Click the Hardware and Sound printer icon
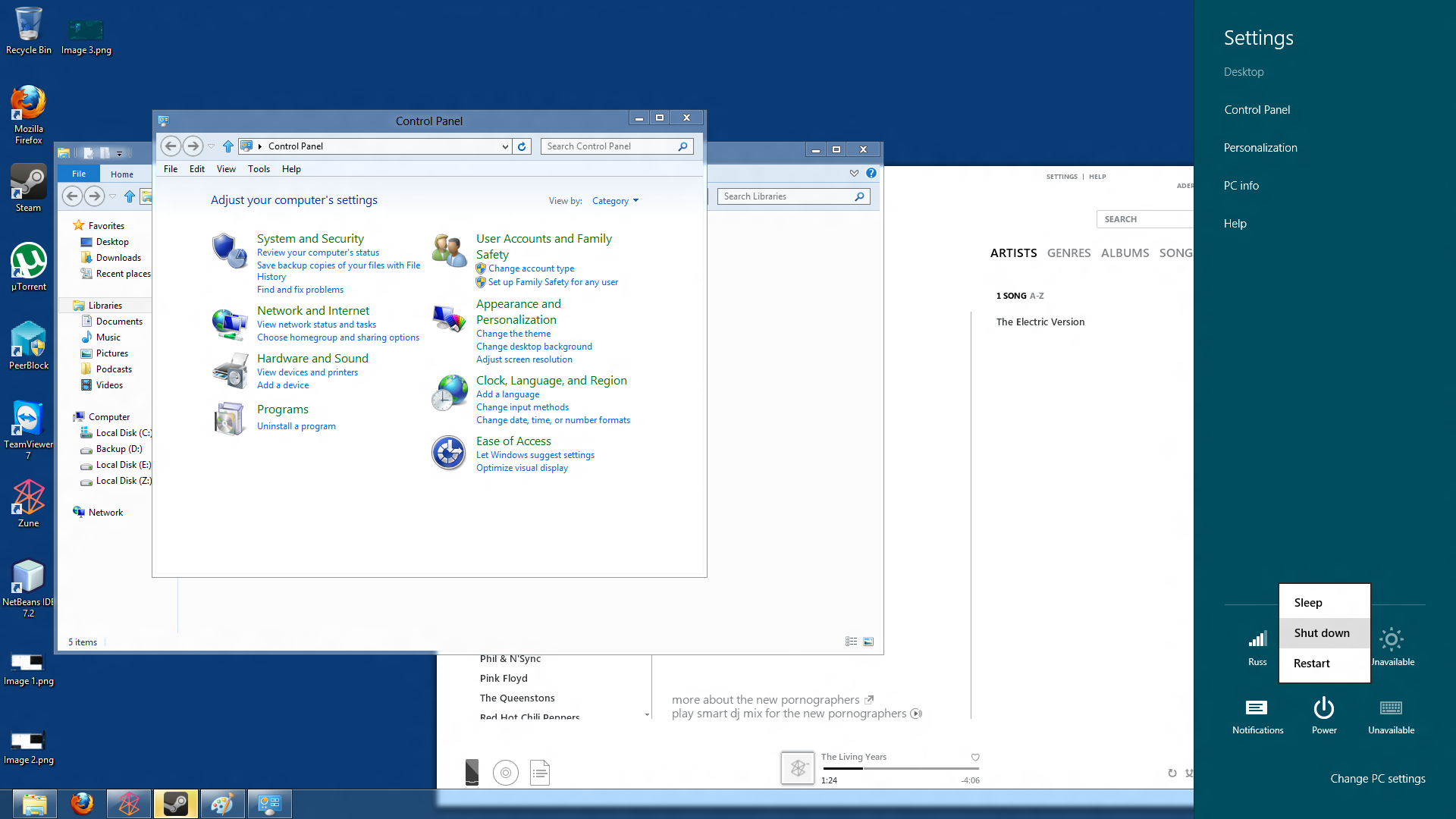Image resolution: width=1456 pixels, height=819 pixels. click(x=229, y=372)
